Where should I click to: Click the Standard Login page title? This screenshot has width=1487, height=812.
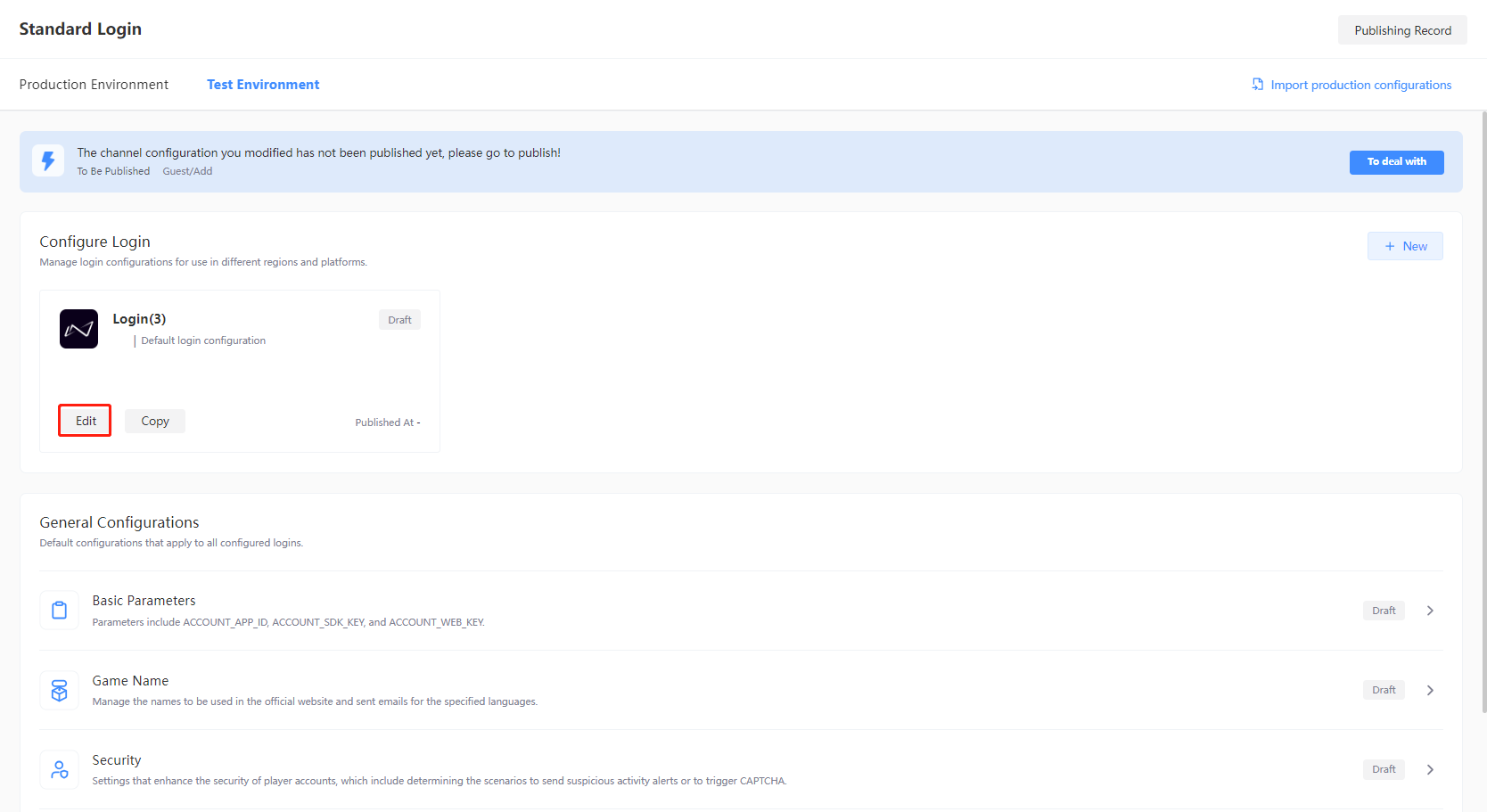click(x=80, y=29)
